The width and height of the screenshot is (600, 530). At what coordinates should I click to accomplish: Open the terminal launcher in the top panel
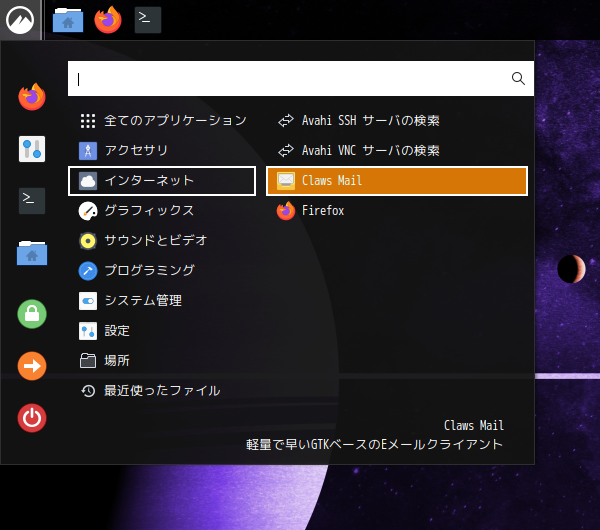pyautogui.click(x=148, y=20)
